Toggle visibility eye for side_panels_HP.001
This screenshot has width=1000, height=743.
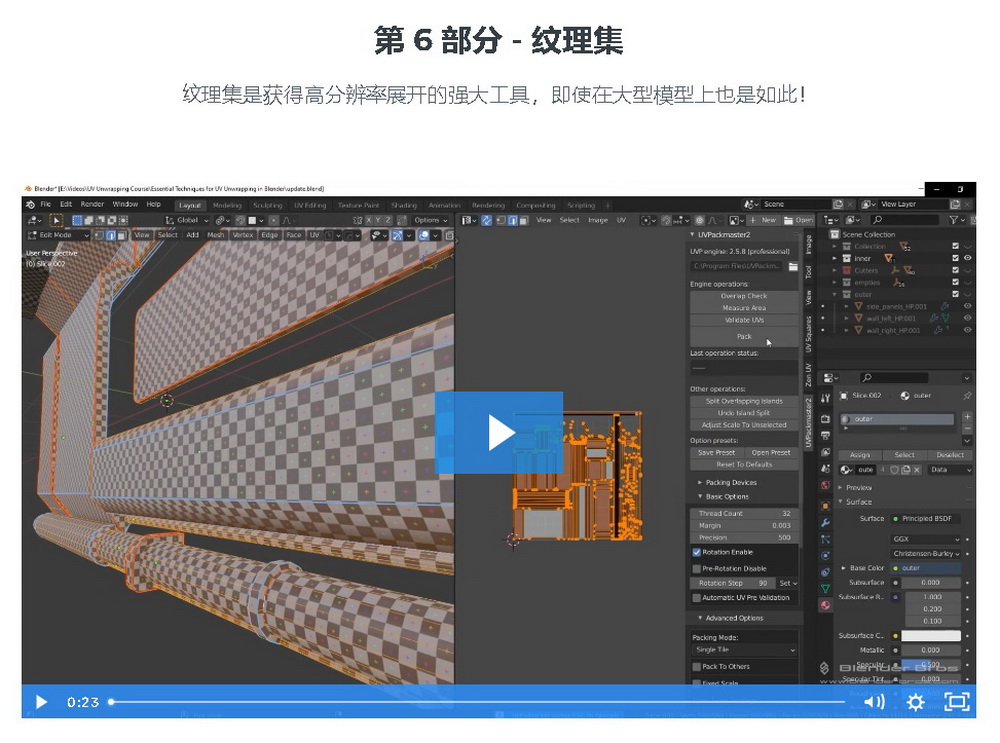(967, 307)
